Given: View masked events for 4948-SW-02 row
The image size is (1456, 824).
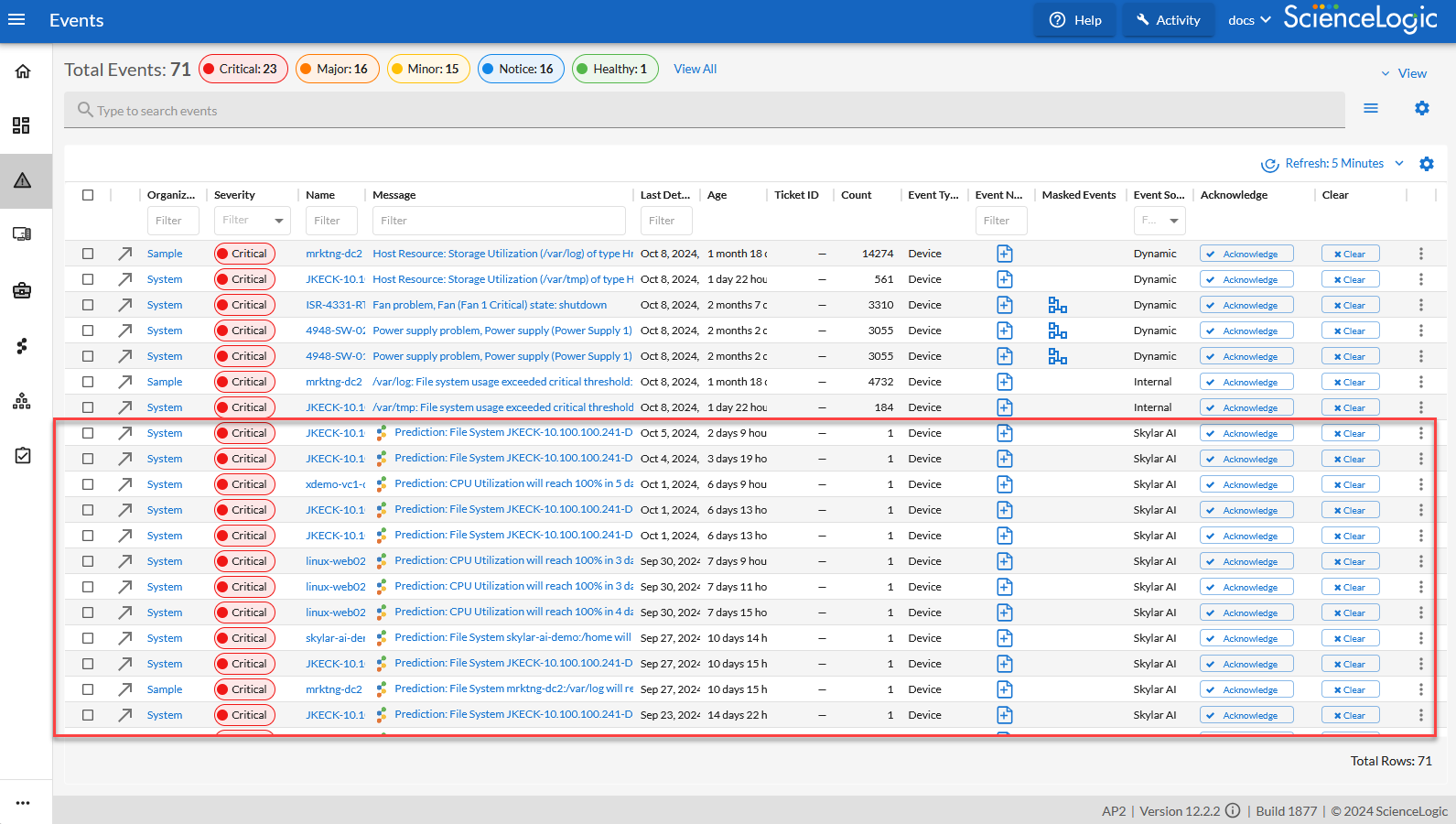Looking at the screenshot, I should [x=1058, y=331].
